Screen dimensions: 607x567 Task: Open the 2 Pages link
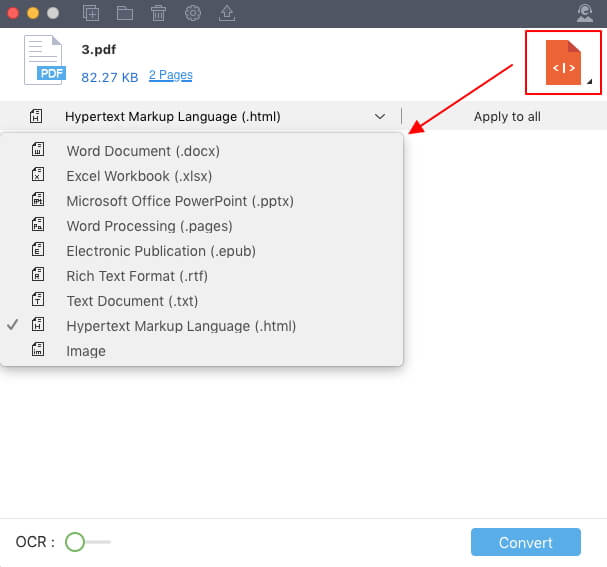(170, 75)
